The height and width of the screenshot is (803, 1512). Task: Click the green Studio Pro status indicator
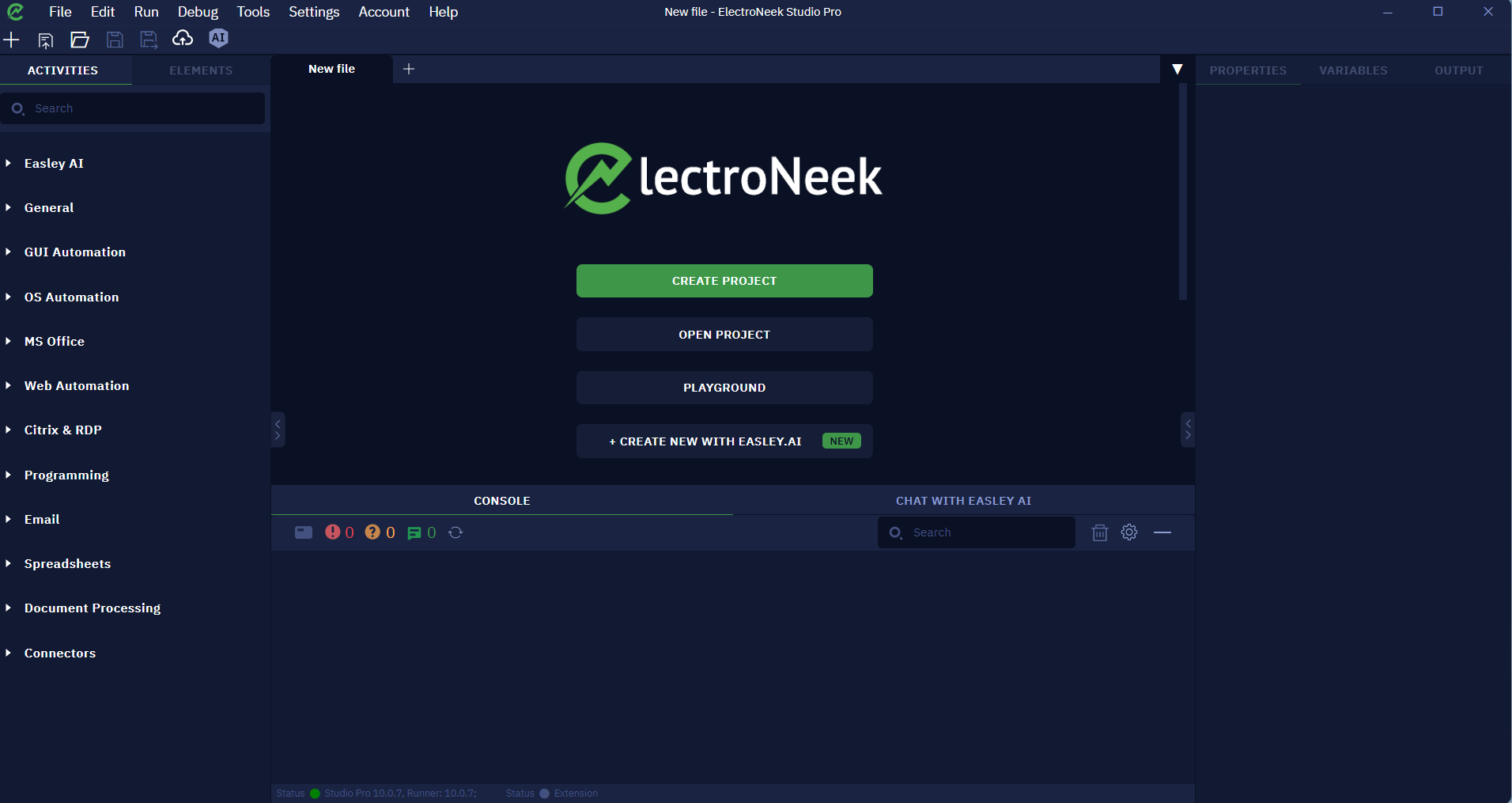click(315, 794)
